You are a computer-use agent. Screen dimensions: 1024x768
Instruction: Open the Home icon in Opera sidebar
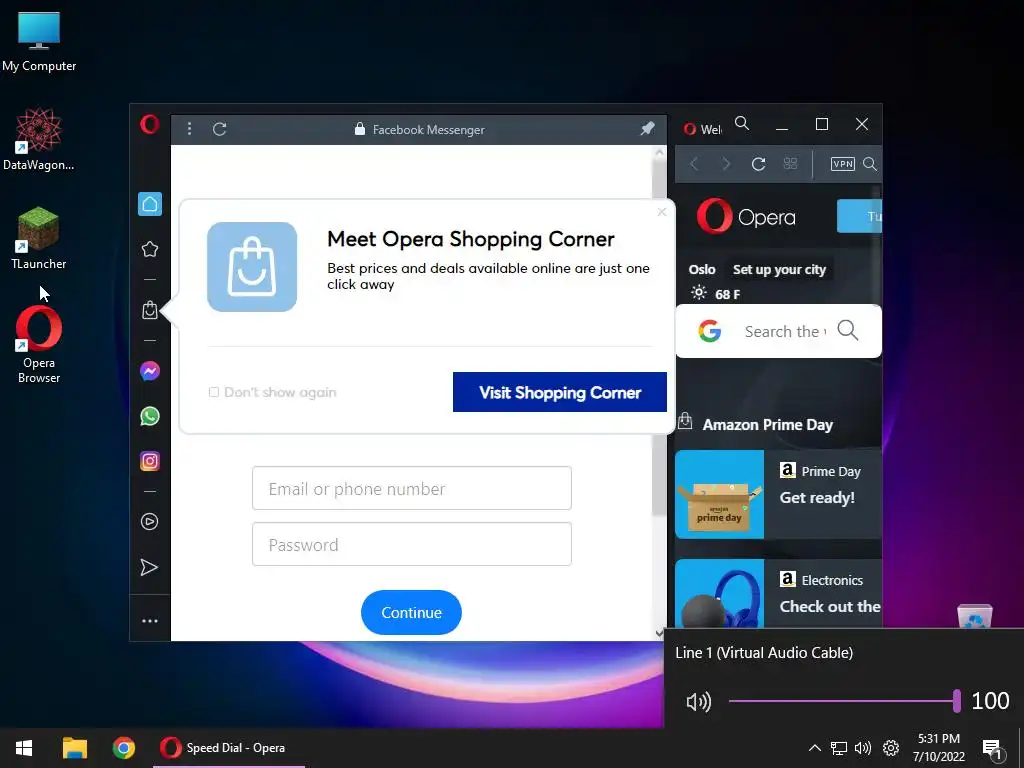150,204
